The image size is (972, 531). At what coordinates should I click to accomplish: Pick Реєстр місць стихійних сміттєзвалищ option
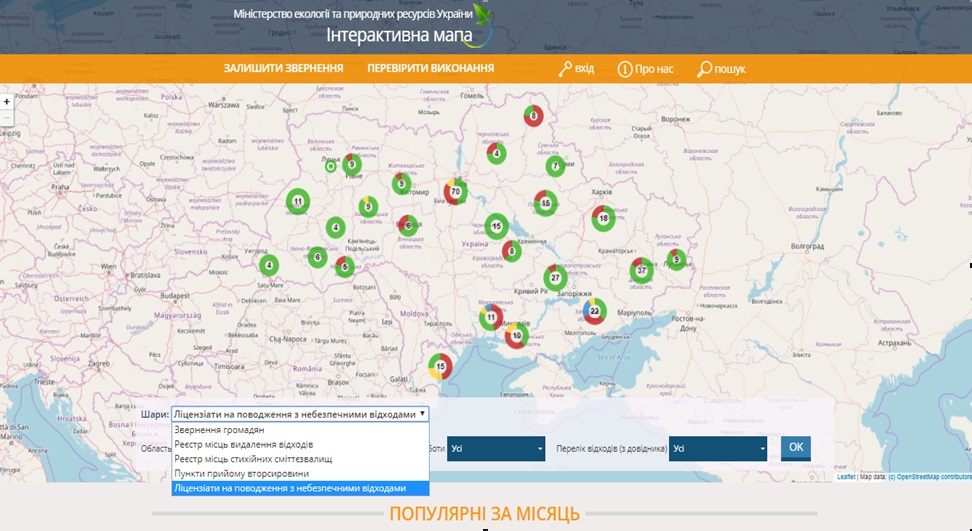click(253, 459)
